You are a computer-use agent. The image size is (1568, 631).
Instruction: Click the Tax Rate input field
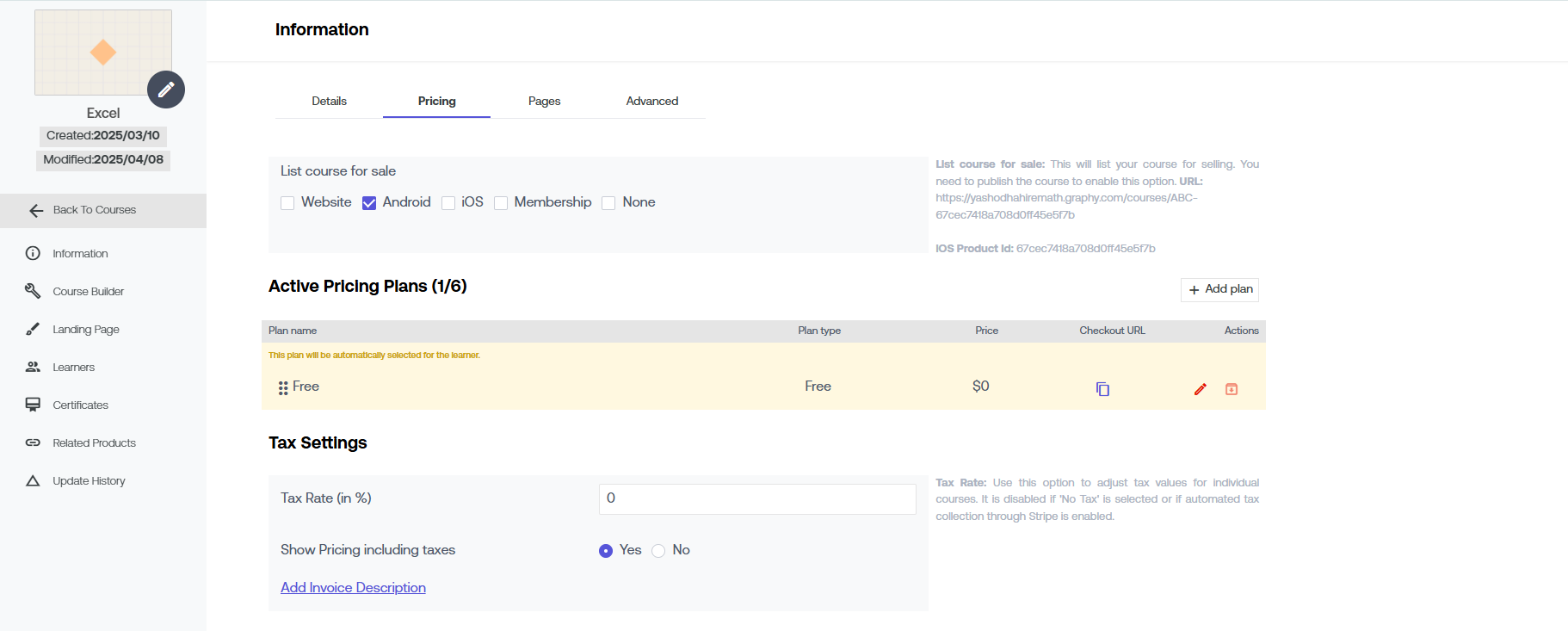(x=756, y=499)
